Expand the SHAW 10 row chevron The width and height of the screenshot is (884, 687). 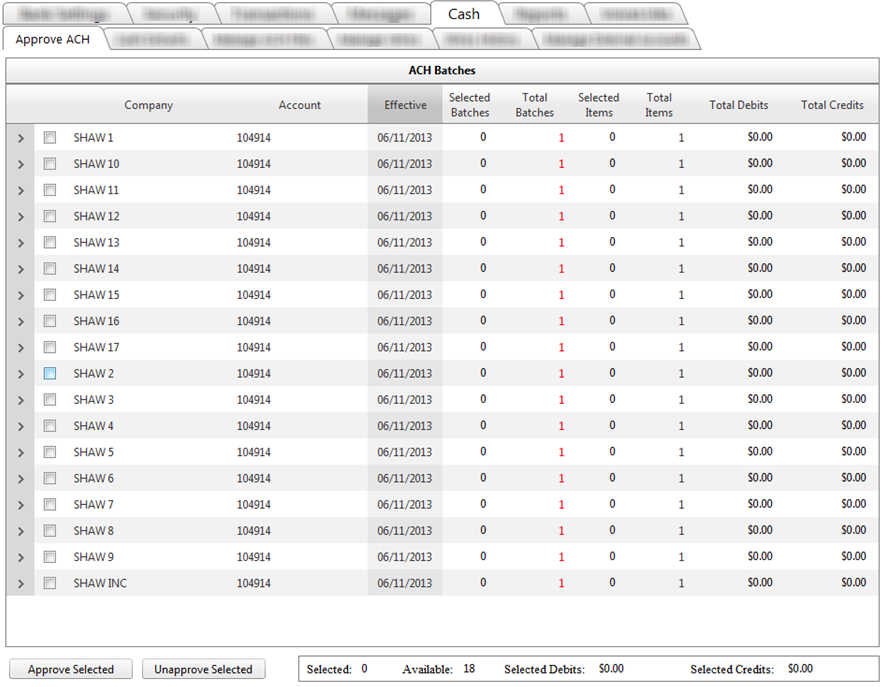(x=20, y=164)
